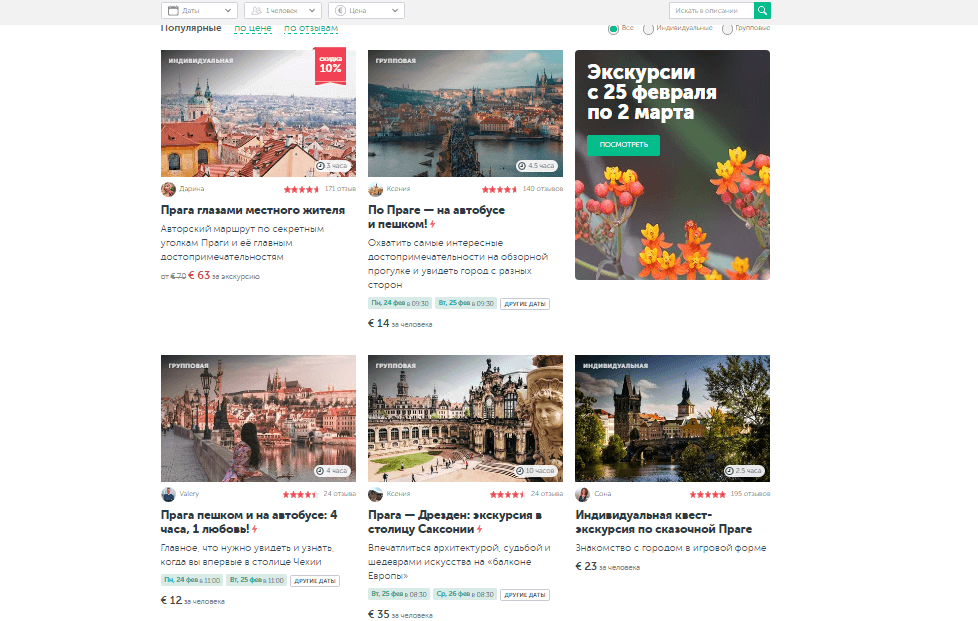Click the 10 часов duration badge
Image resolution: width=978 pixels, height=621 pixels.
tap(537, 470)
